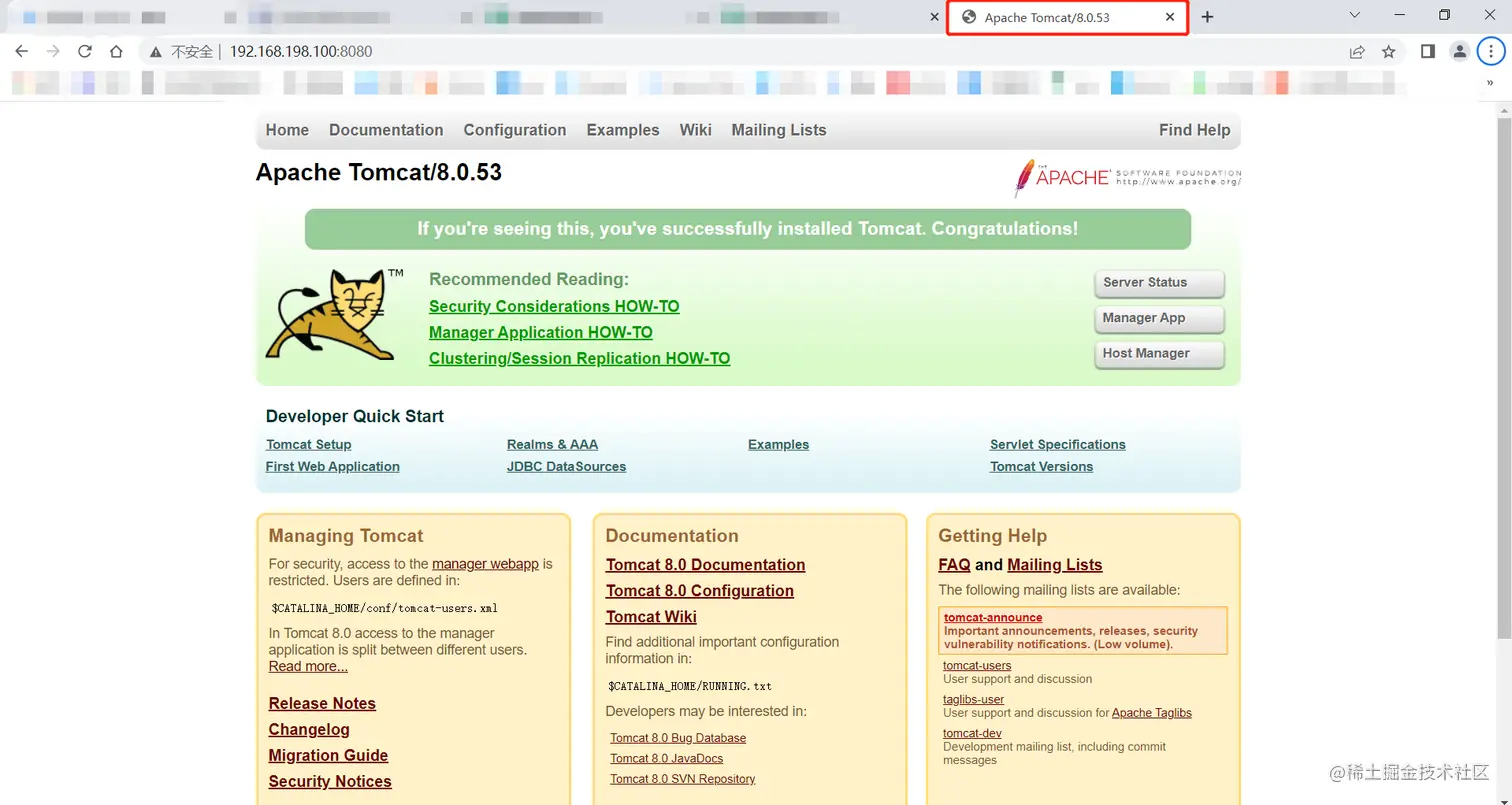Open Chrome three-dot menu

(1491, 51)
